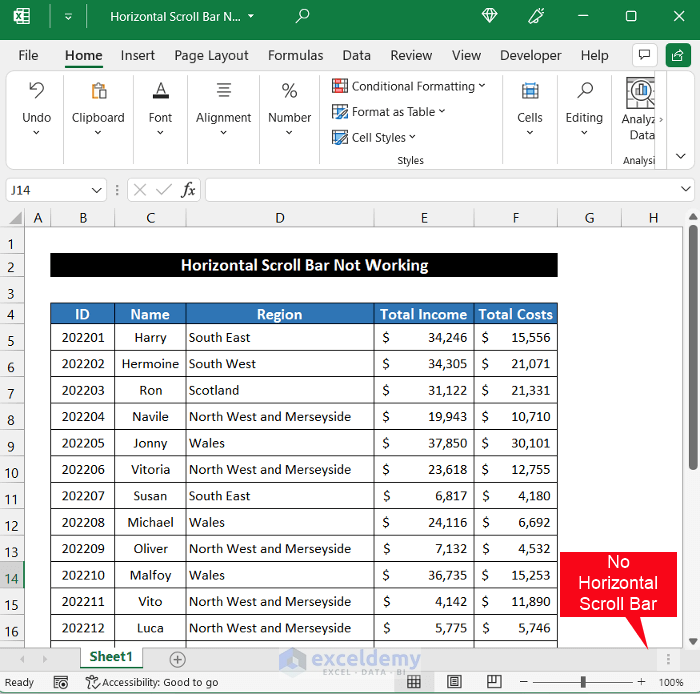Open the Formulas ribbon tab
Viewport: 700px width, 694px height.
(295, 56)
